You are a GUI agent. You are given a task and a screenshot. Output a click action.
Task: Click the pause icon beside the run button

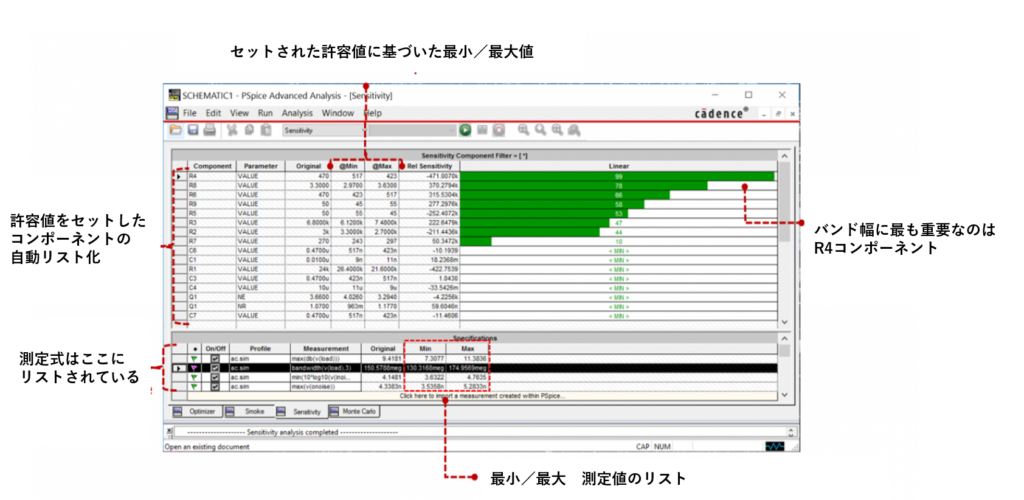[x=482, y=130]
